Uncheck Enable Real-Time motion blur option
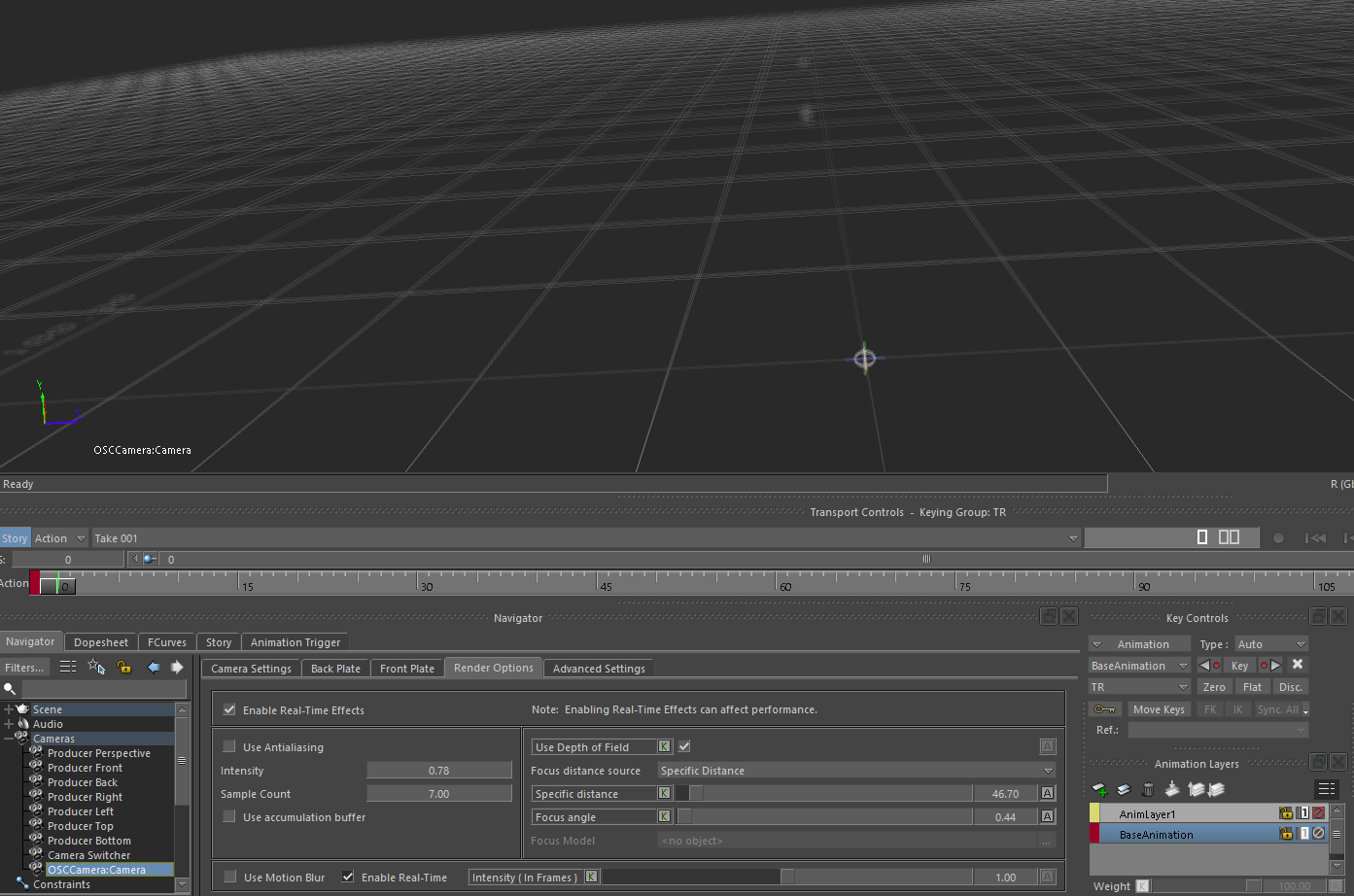This screenshot has height=896, width=1354. tap(348, 877)
